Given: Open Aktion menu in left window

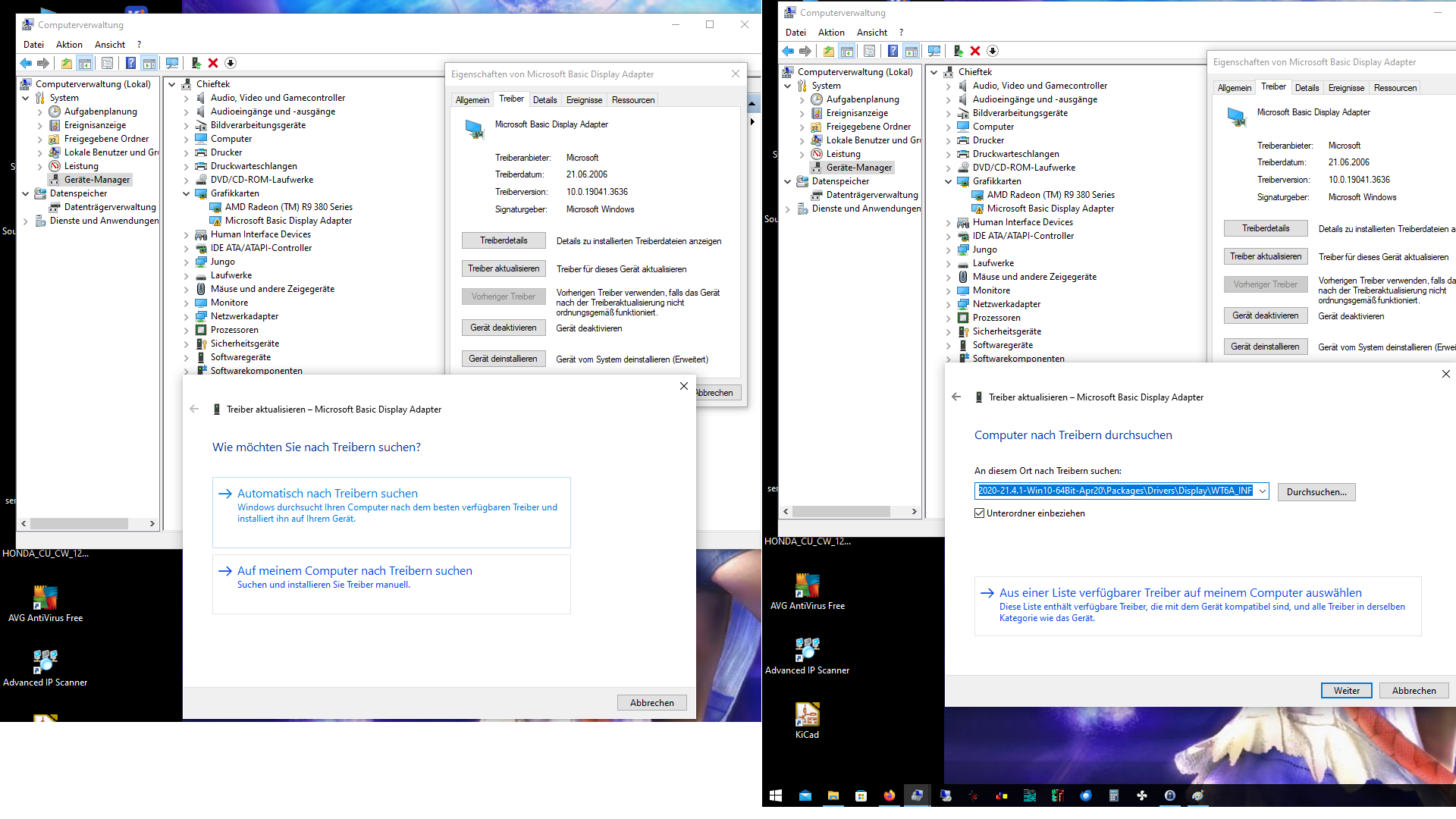Looking at the screenshot, I should pos(69,45).
